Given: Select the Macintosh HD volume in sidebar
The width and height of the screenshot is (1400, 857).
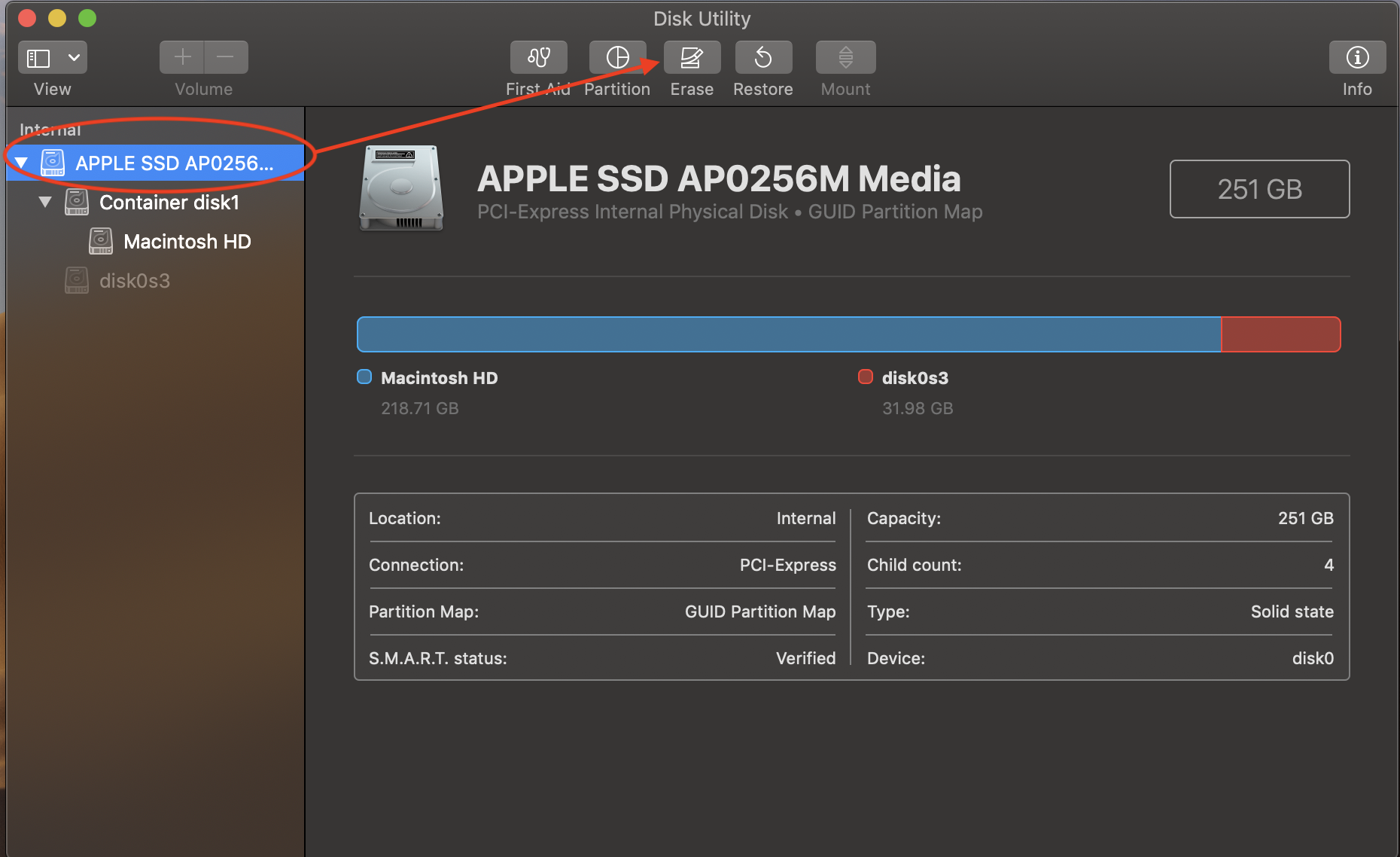Looking at the screenshot, I should coord(155,241).
